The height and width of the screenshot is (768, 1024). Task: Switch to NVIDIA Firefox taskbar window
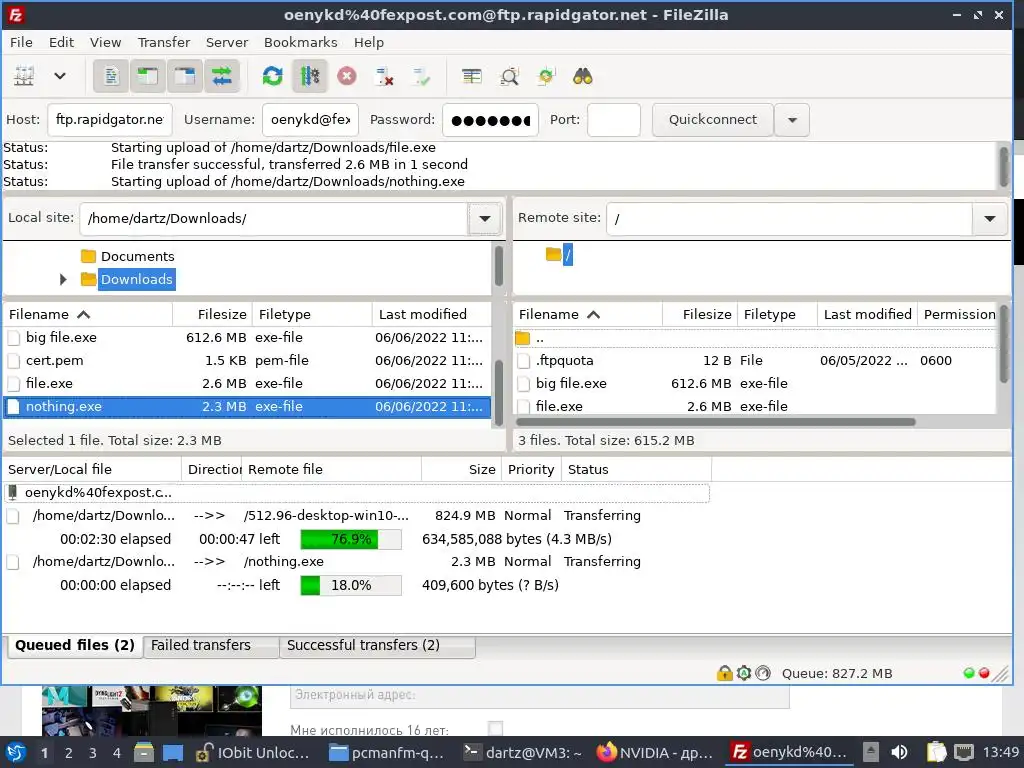[x=655, y=752]
